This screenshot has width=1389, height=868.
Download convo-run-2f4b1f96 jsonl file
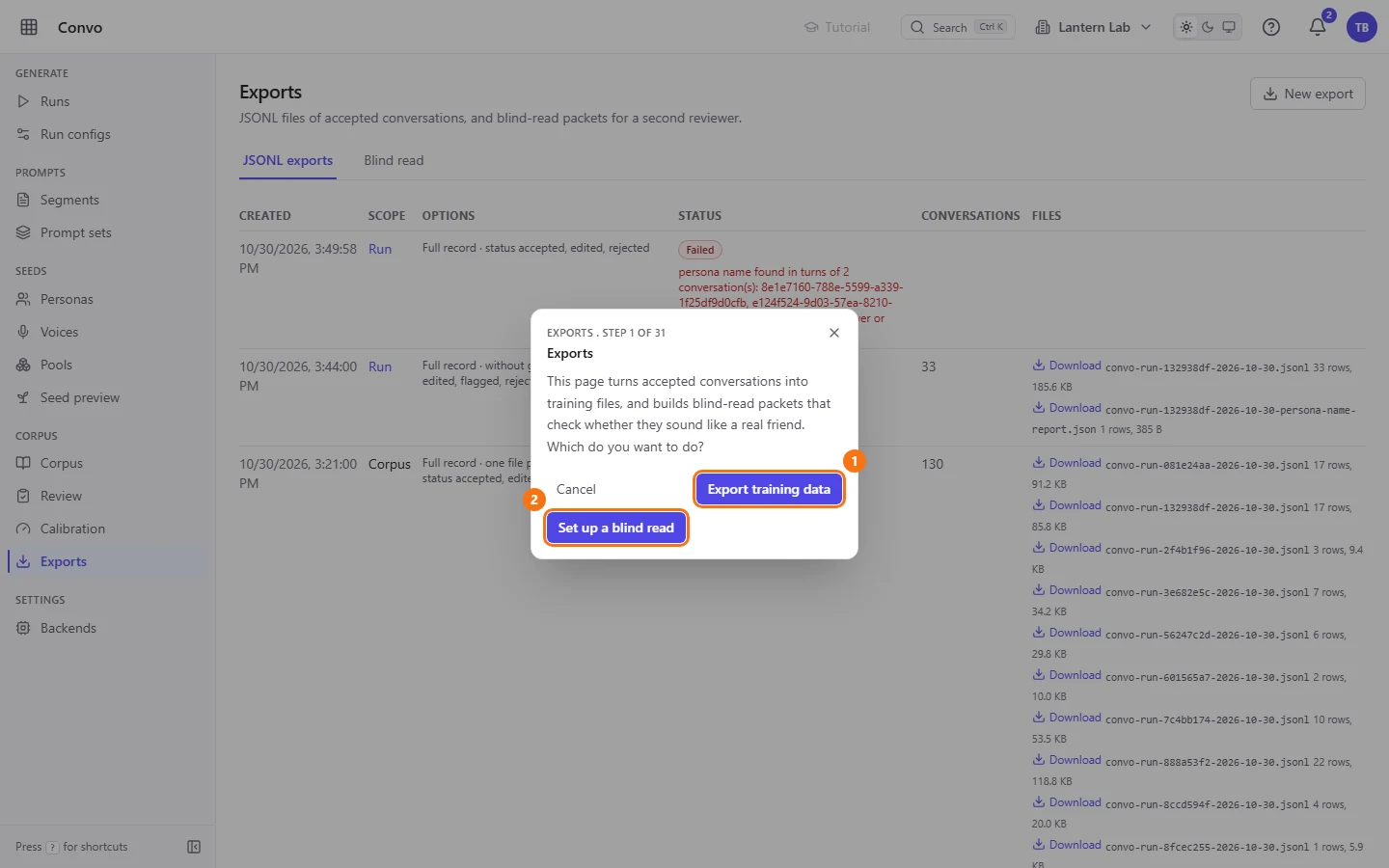click(1067, 548)
